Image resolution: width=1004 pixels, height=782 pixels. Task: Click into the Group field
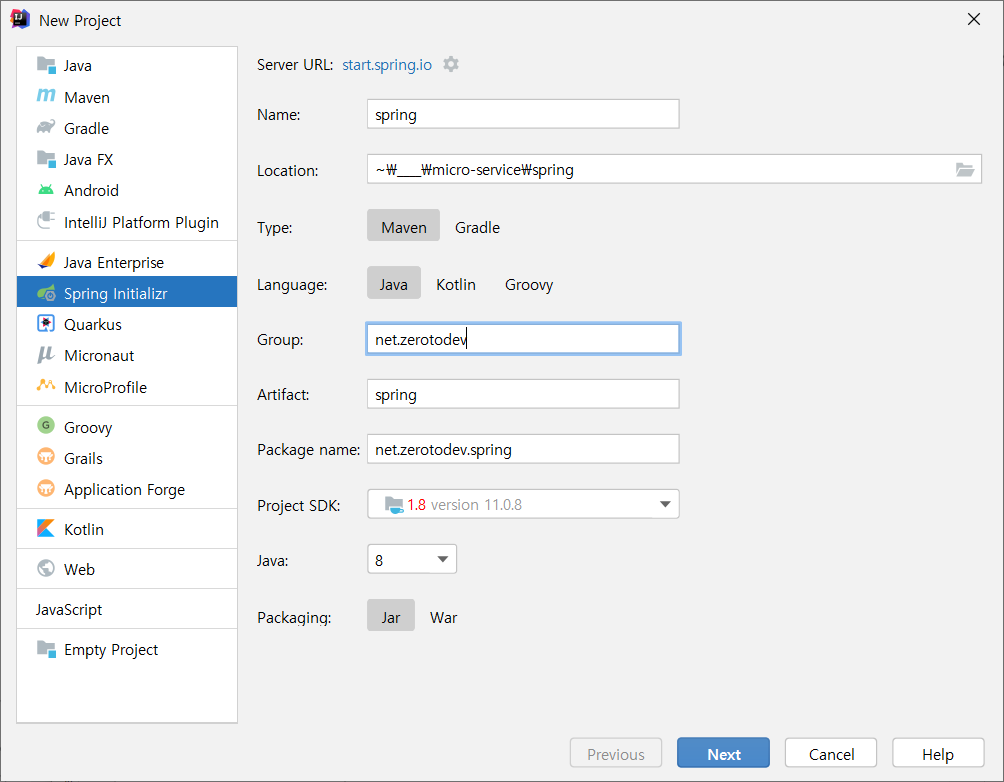click(x=523, y=339)
